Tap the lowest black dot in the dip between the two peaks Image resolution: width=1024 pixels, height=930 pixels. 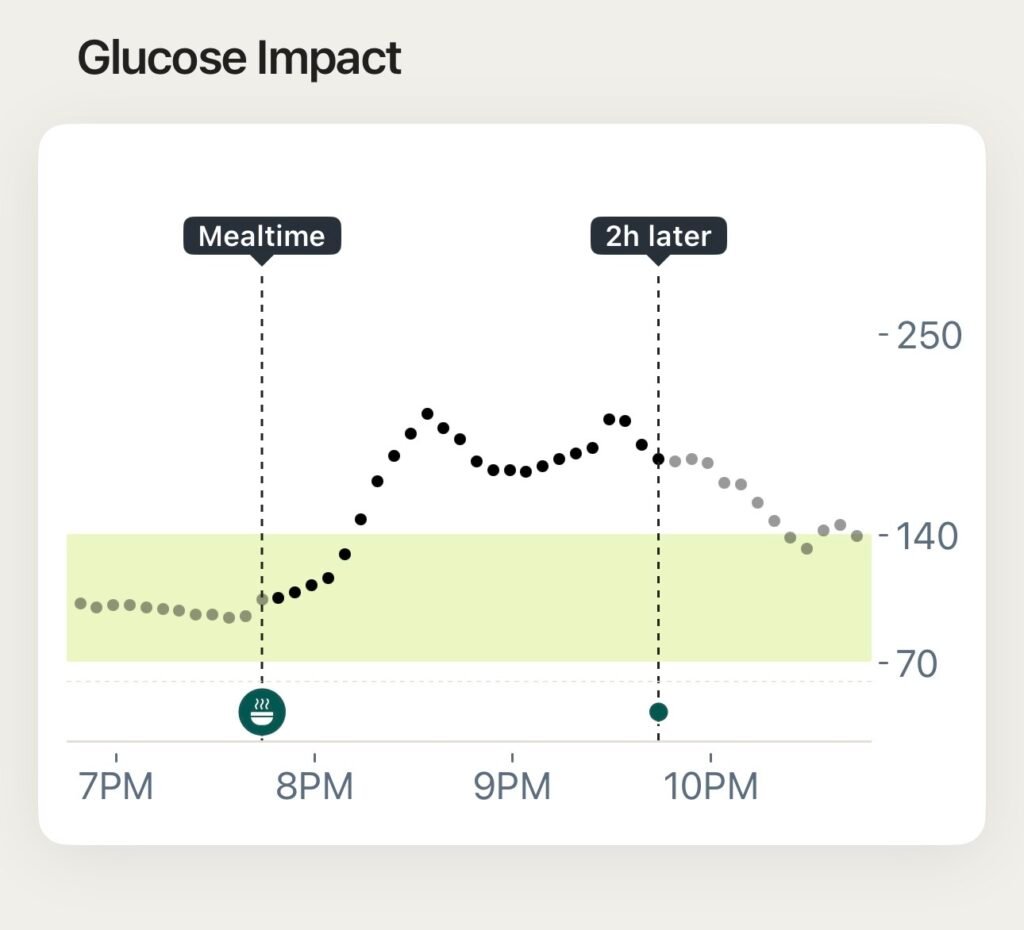tap(526, 471)
